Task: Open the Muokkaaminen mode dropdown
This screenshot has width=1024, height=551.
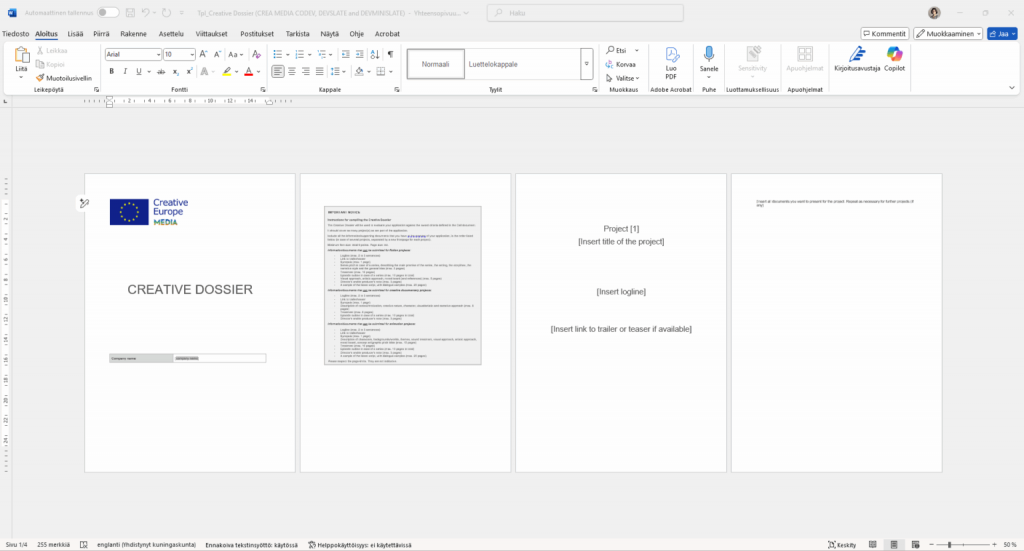Action: (949, 33)
